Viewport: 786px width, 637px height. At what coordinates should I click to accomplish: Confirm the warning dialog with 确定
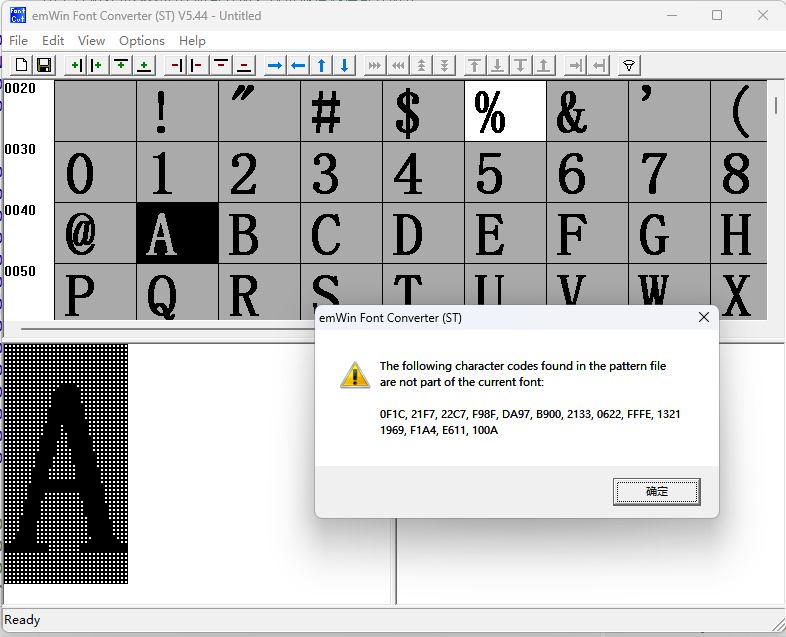click(x=656, y=491)
